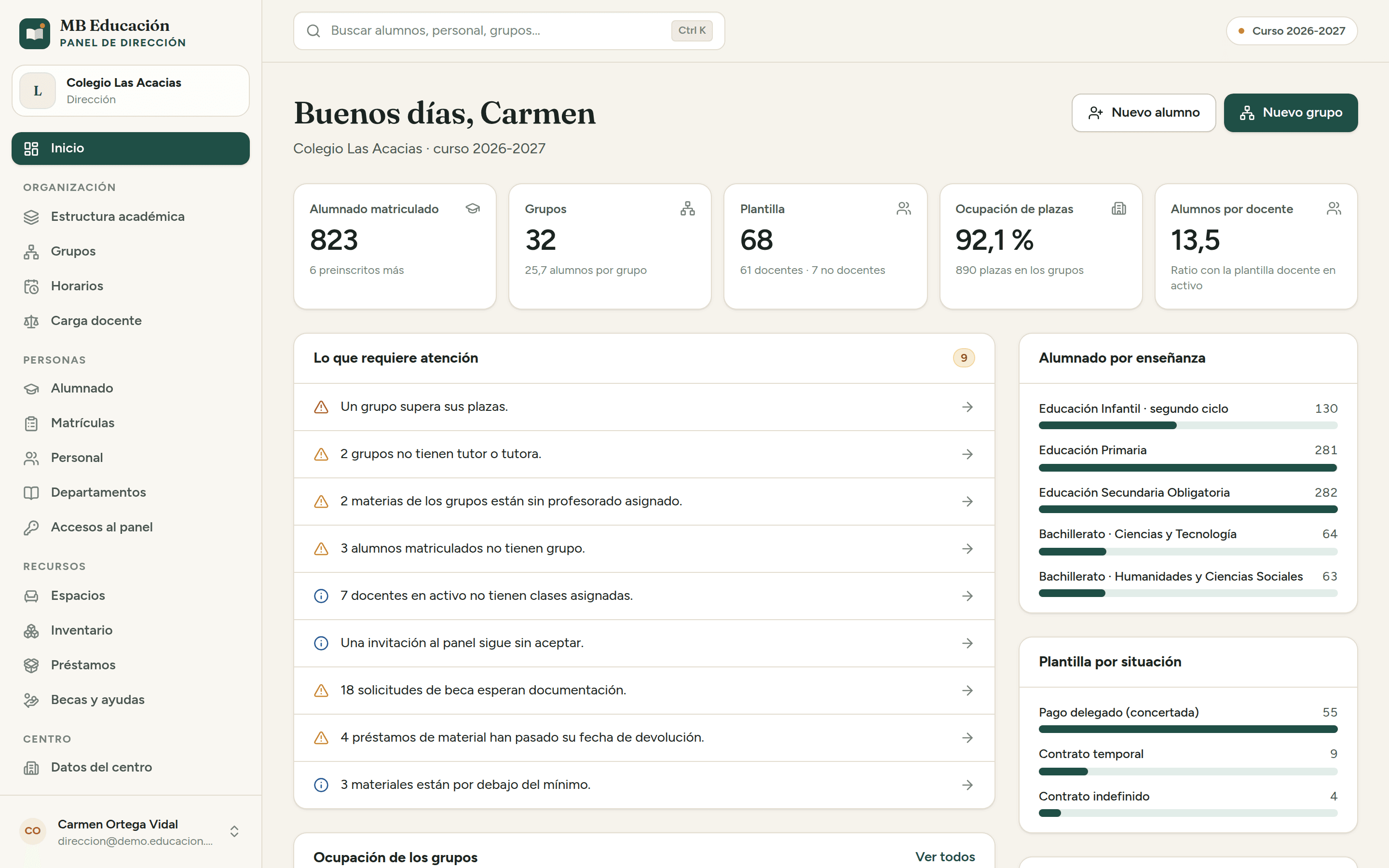Go to the Matrículas menu item
This screenshot has width=1389, height=868.
130,423
